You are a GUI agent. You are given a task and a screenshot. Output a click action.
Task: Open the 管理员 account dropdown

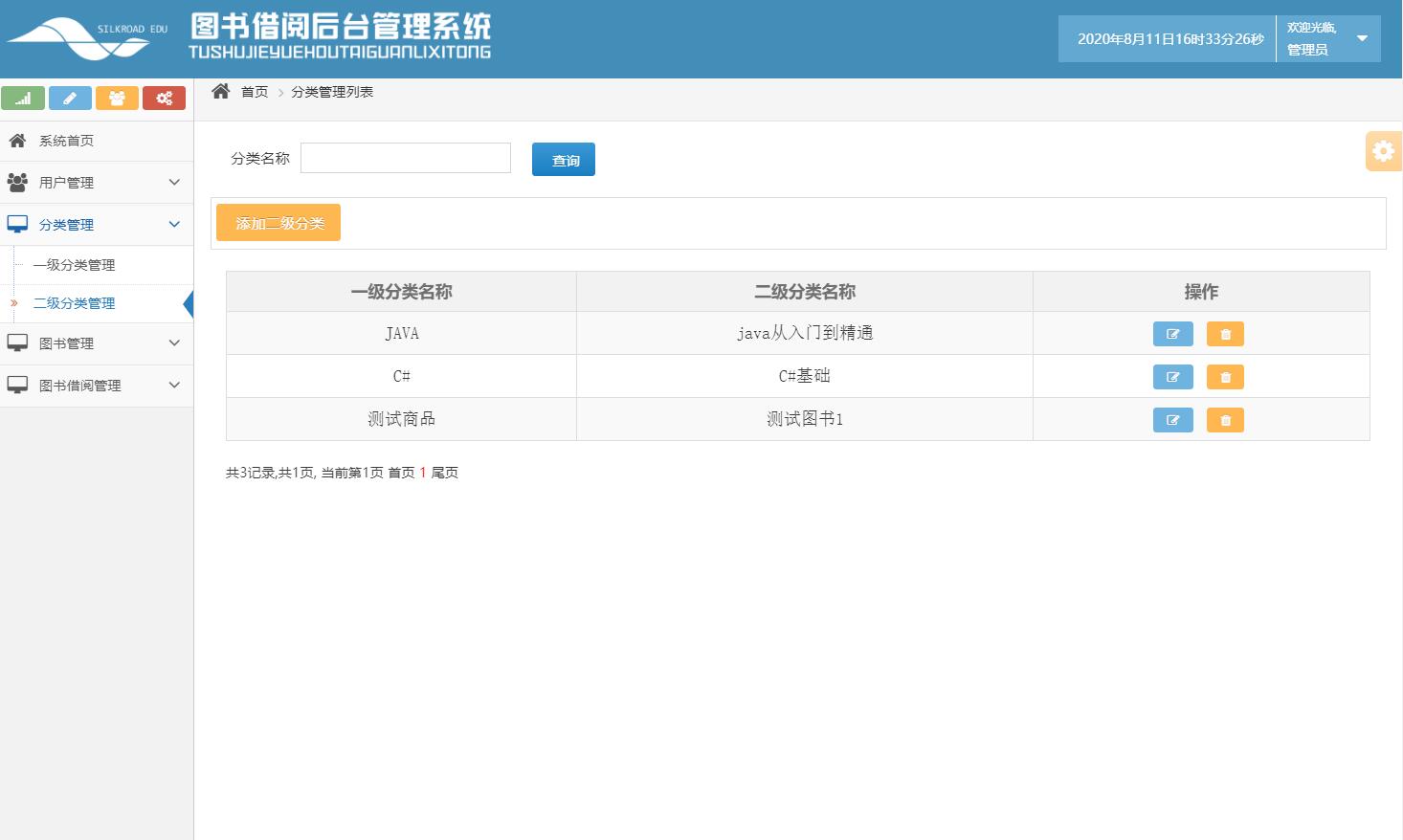(1361, 39)
